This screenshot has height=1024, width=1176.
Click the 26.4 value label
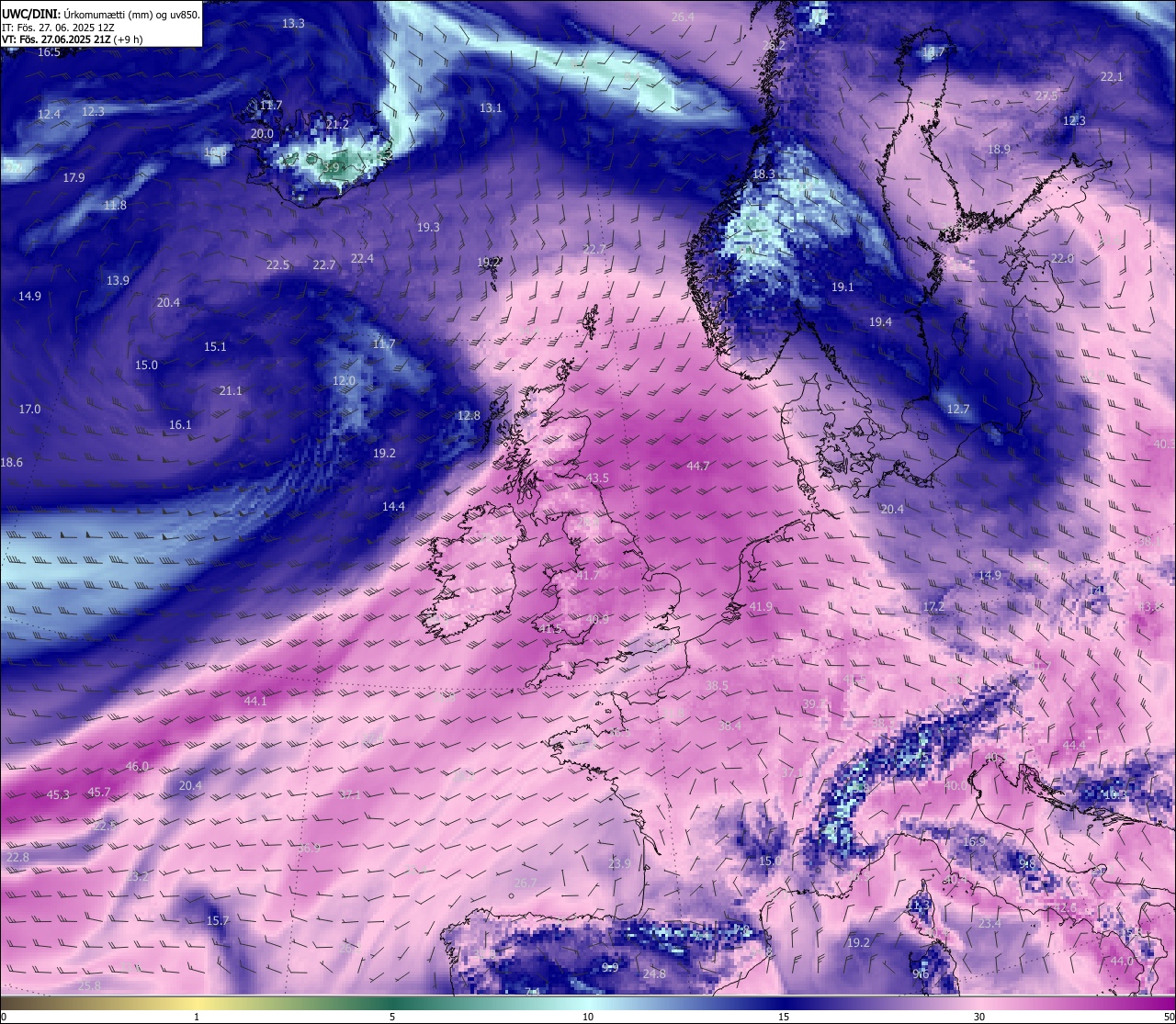pyautogui.click(x=683, y=17)
